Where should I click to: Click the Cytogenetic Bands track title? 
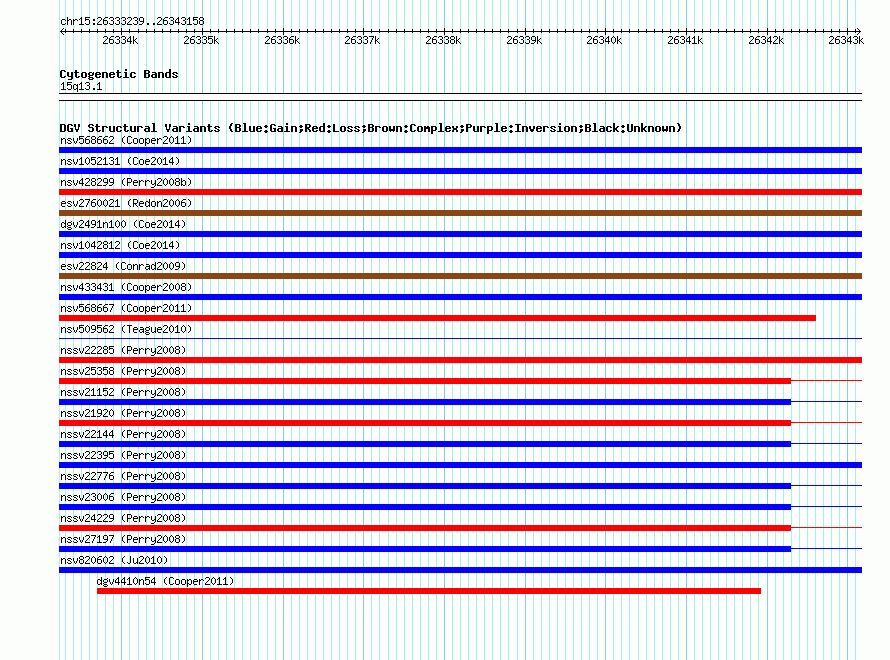point(119,74)
